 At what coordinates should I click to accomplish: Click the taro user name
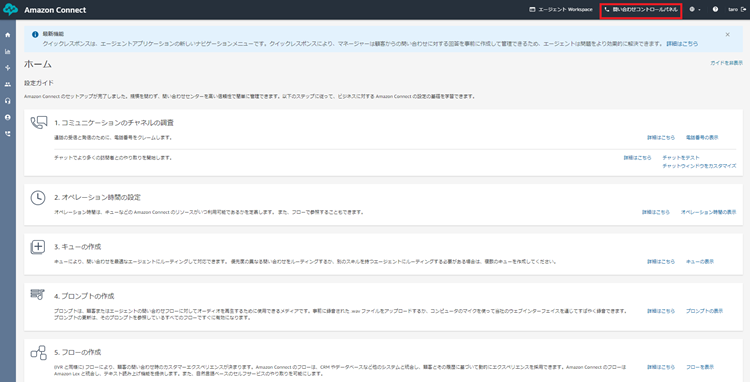(x=733, y=10)
